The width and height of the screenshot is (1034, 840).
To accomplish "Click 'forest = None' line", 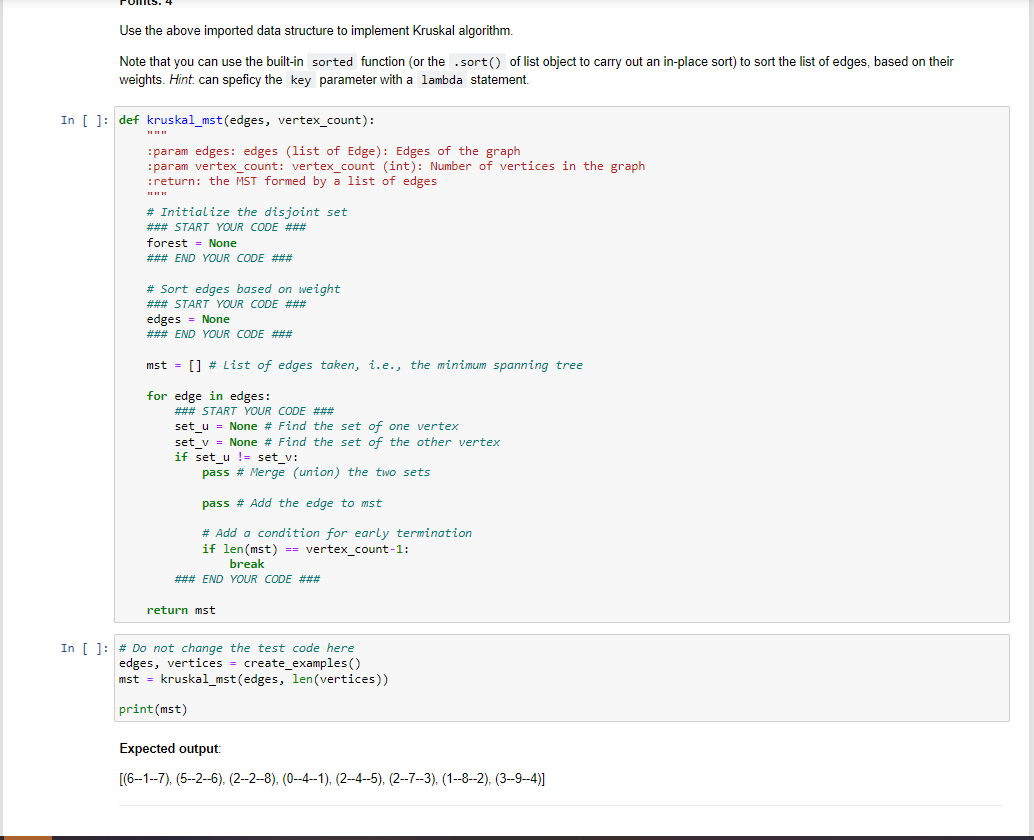I will [x=191, y=243].
